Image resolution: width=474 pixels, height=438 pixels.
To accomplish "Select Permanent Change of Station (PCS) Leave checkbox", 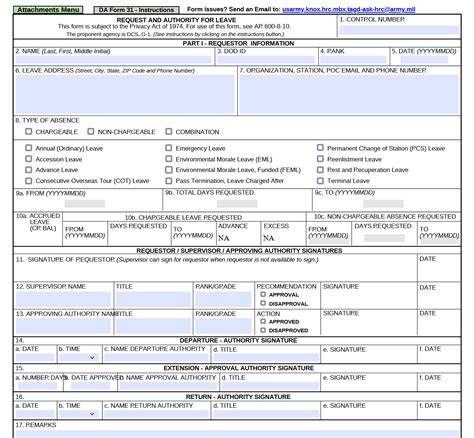I will (x=320, y=147).
